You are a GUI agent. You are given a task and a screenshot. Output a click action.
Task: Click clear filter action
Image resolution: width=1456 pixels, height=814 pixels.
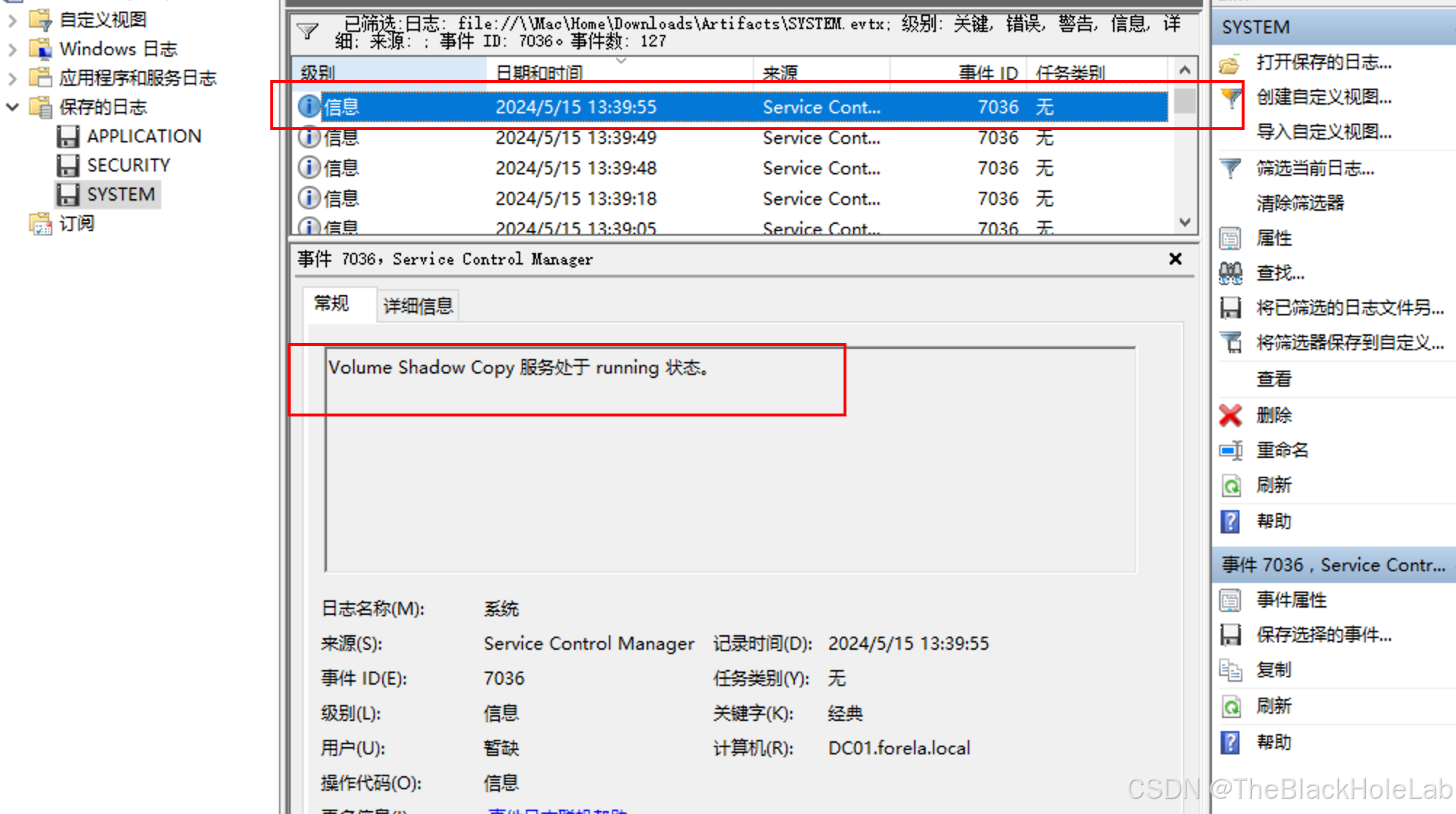coord(1300,203)
